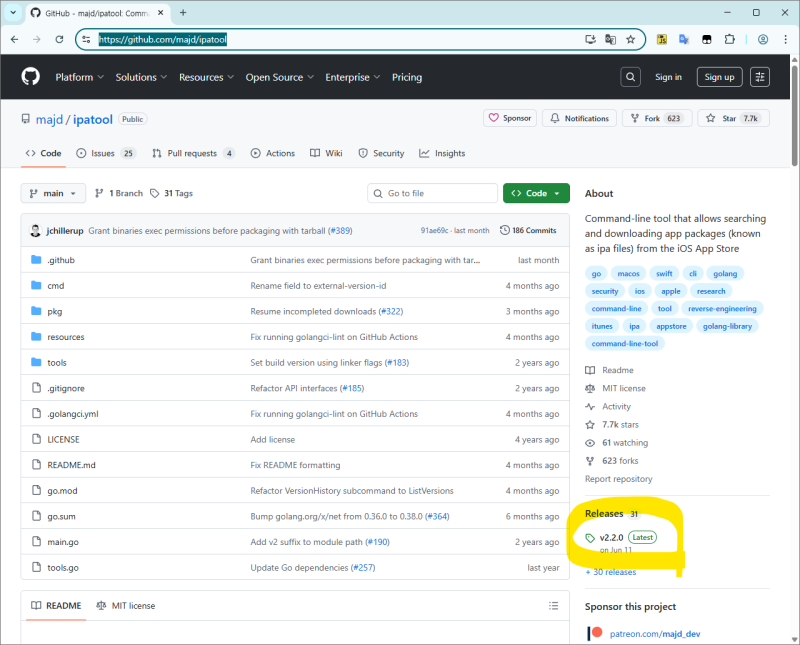Bookmark this page with the star icon

631,39
